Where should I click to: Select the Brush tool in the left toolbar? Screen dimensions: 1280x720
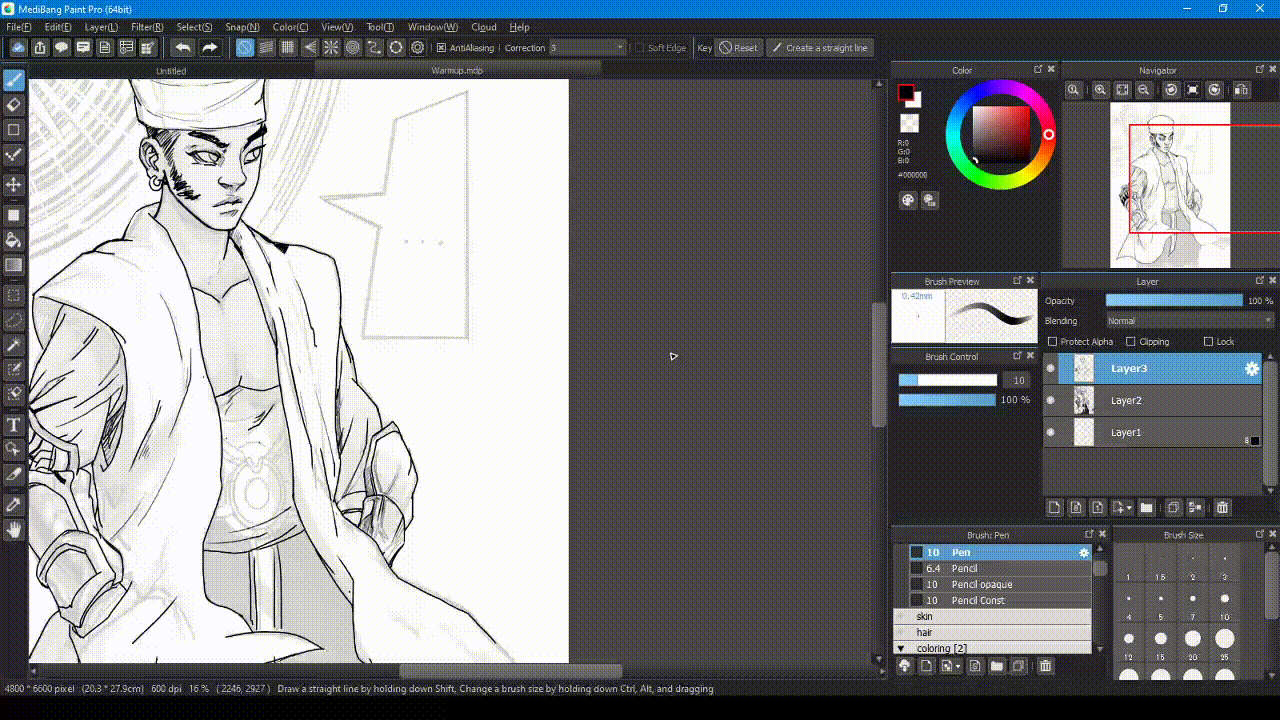tap(14, 80)
